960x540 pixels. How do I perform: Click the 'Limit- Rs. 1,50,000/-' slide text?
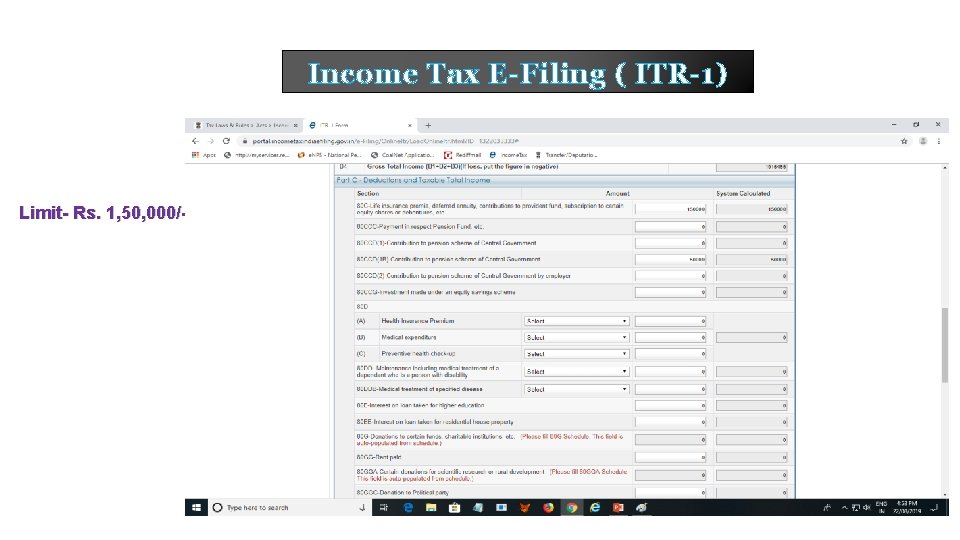point(102,213)
